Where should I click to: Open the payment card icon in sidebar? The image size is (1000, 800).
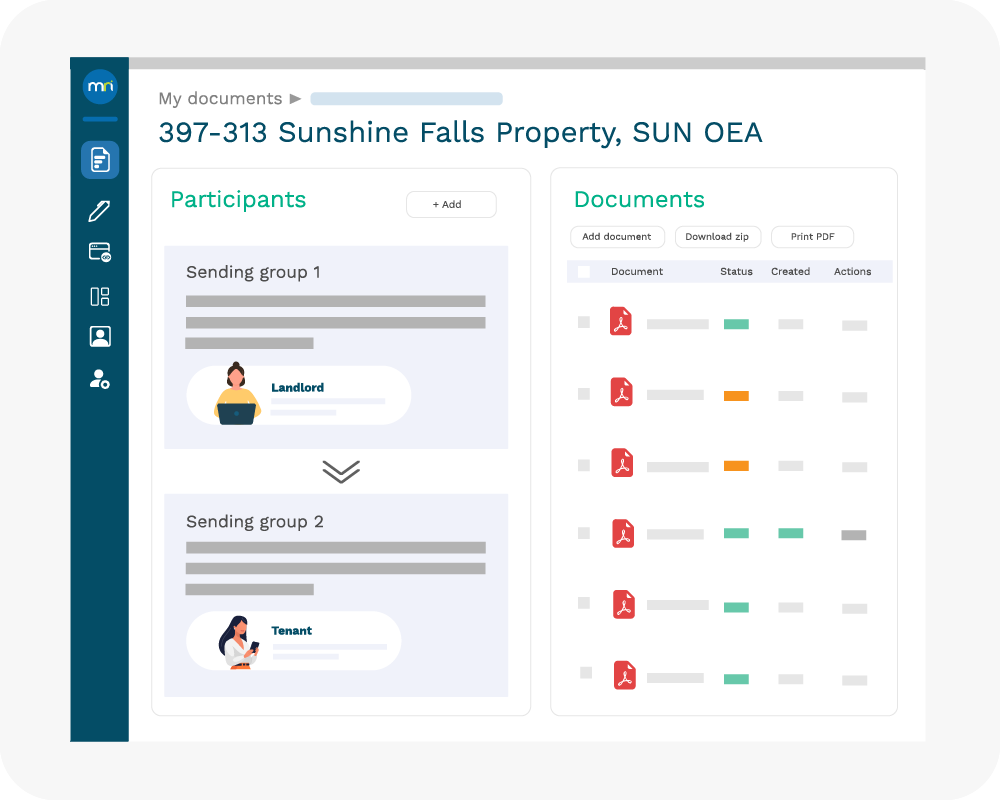[100, 253]
